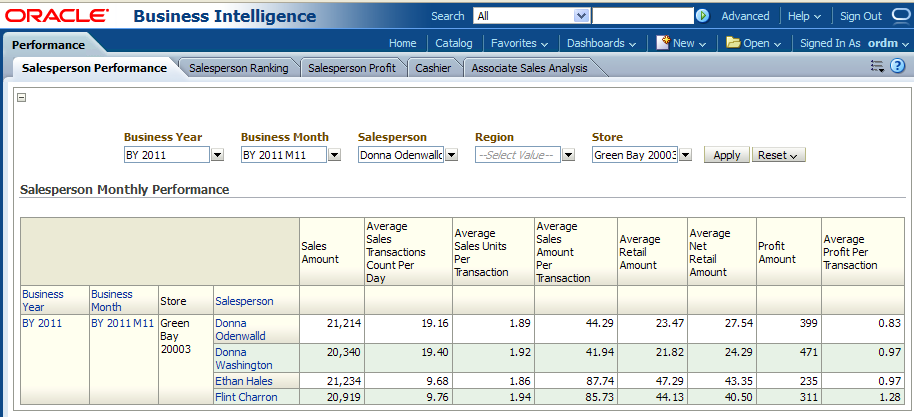Click the New document icon

coord(663,43)
